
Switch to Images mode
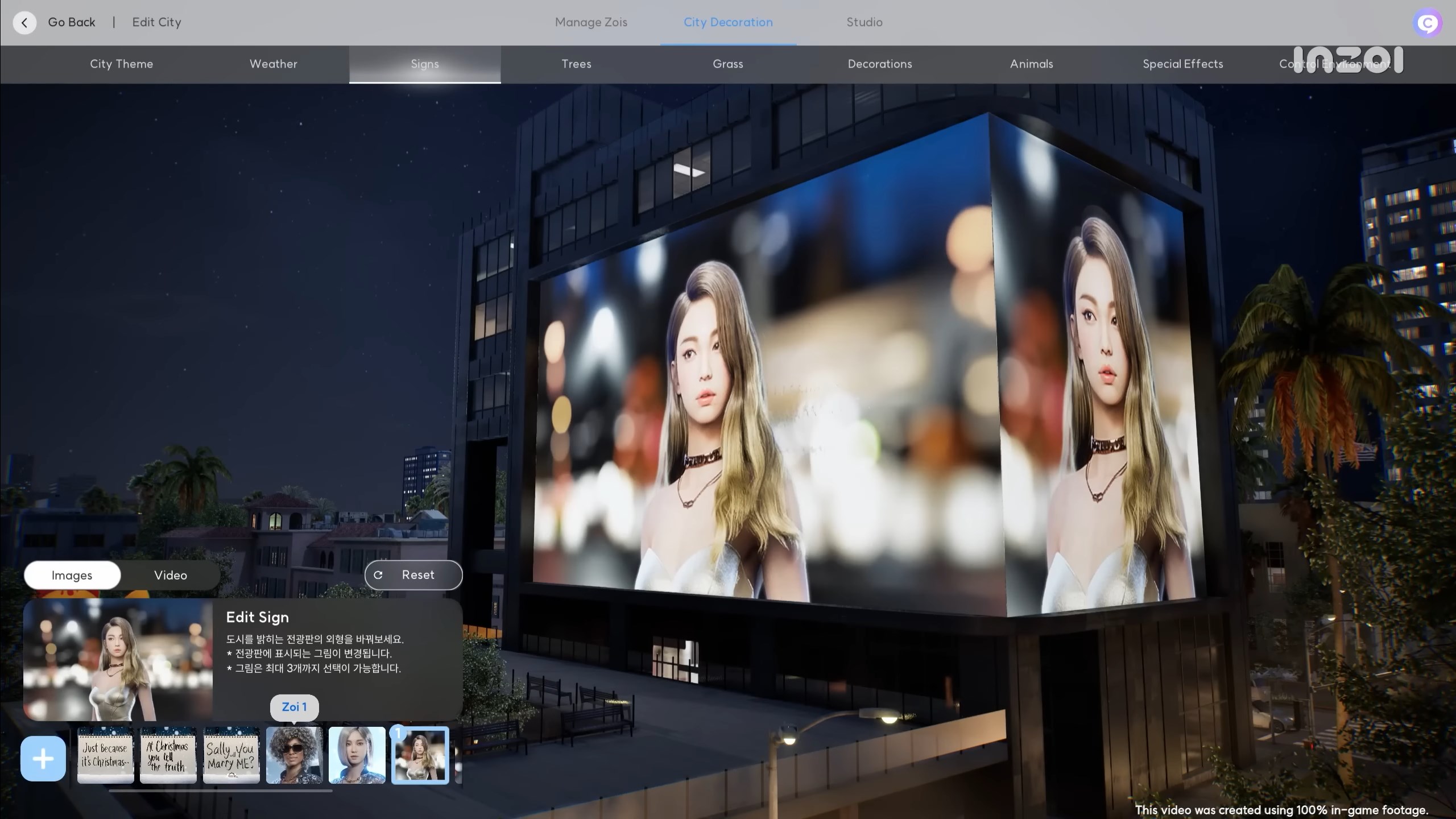tap(72, 575)
